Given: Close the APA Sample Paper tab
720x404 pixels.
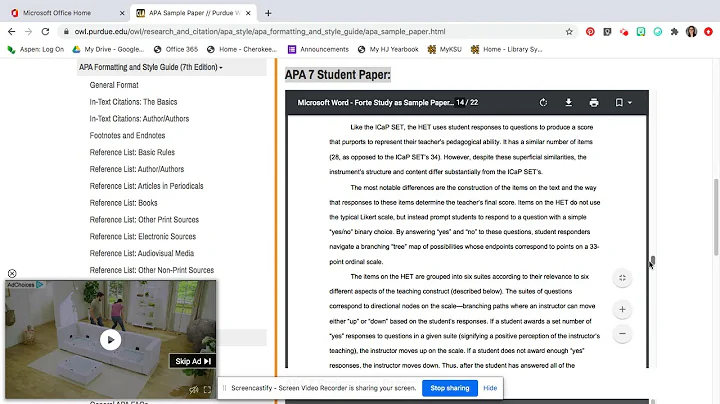Looking at the screenshot, I should [248, 13].
